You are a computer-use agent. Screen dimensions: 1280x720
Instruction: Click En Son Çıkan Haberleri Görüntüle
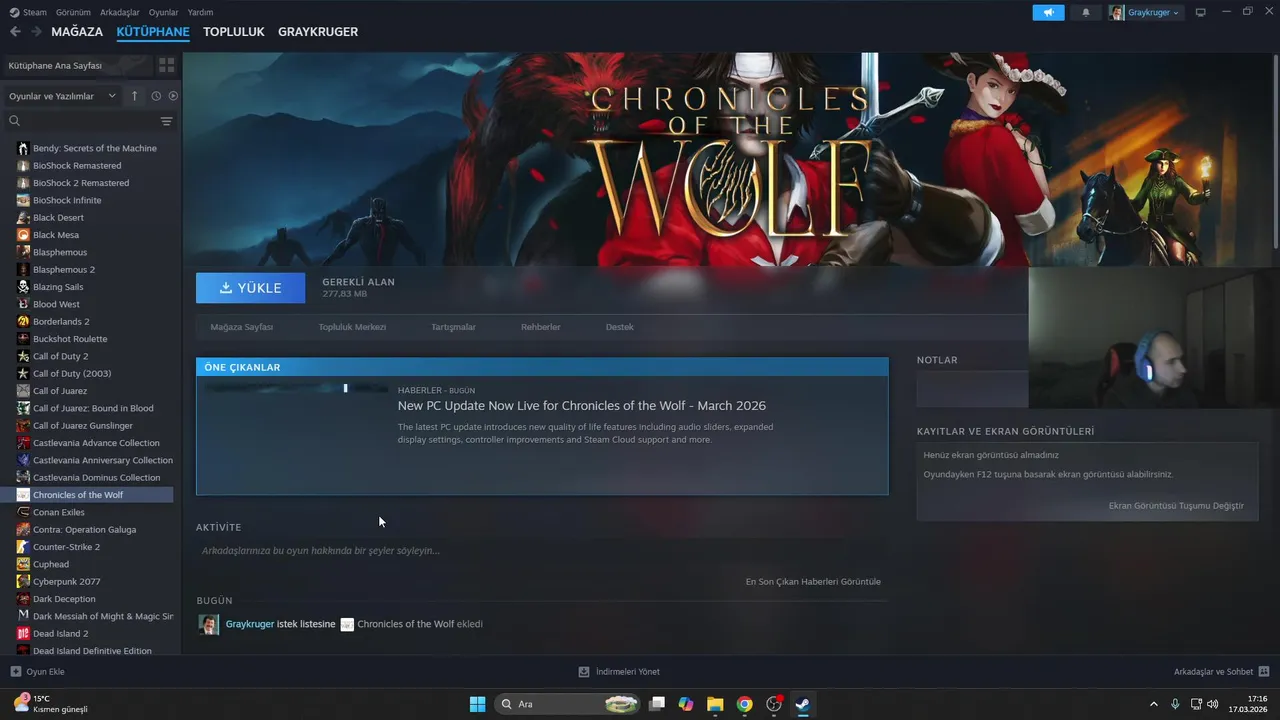813,581
